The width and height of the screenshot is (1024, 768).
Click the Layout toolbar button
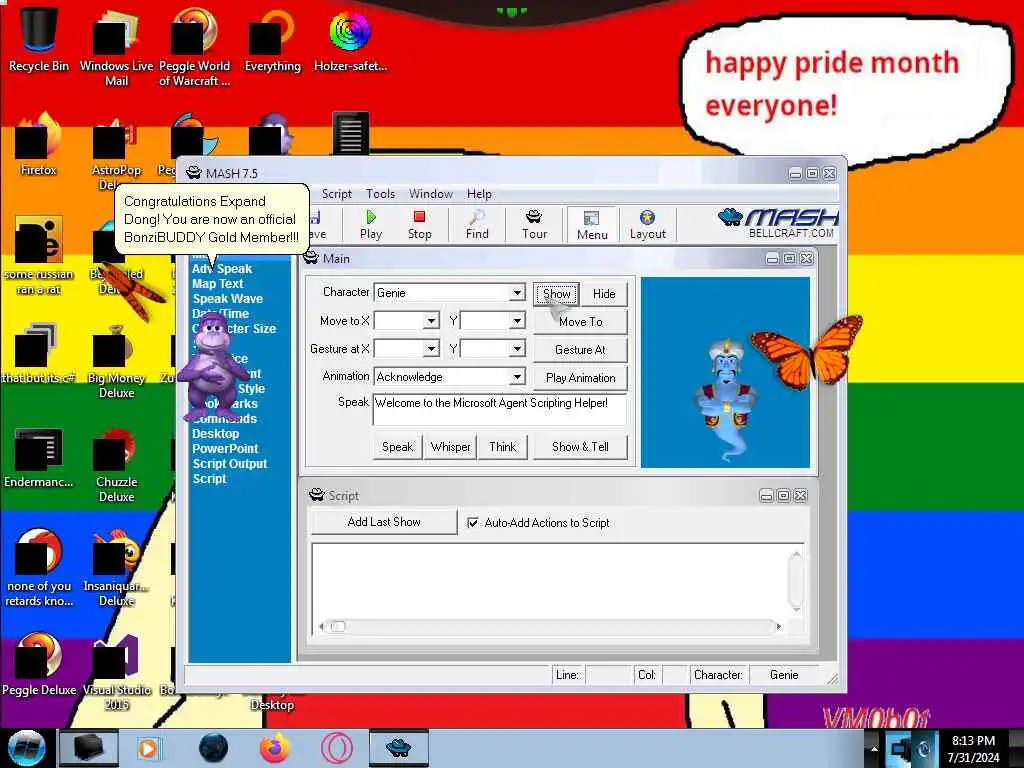(648, 225)
